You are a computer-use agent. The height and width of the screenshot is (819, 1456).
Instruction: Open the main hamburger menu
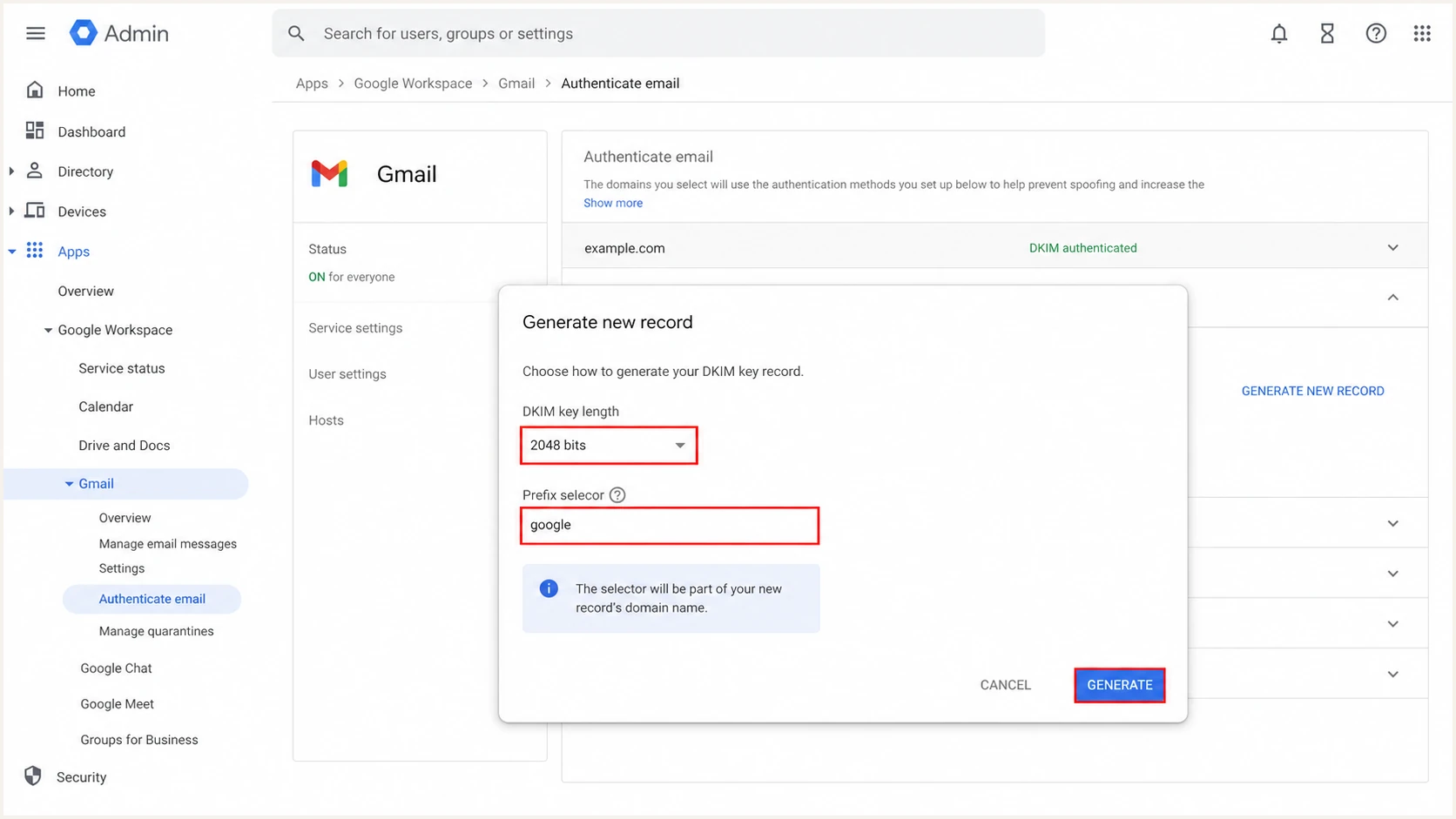click(36, 33)
